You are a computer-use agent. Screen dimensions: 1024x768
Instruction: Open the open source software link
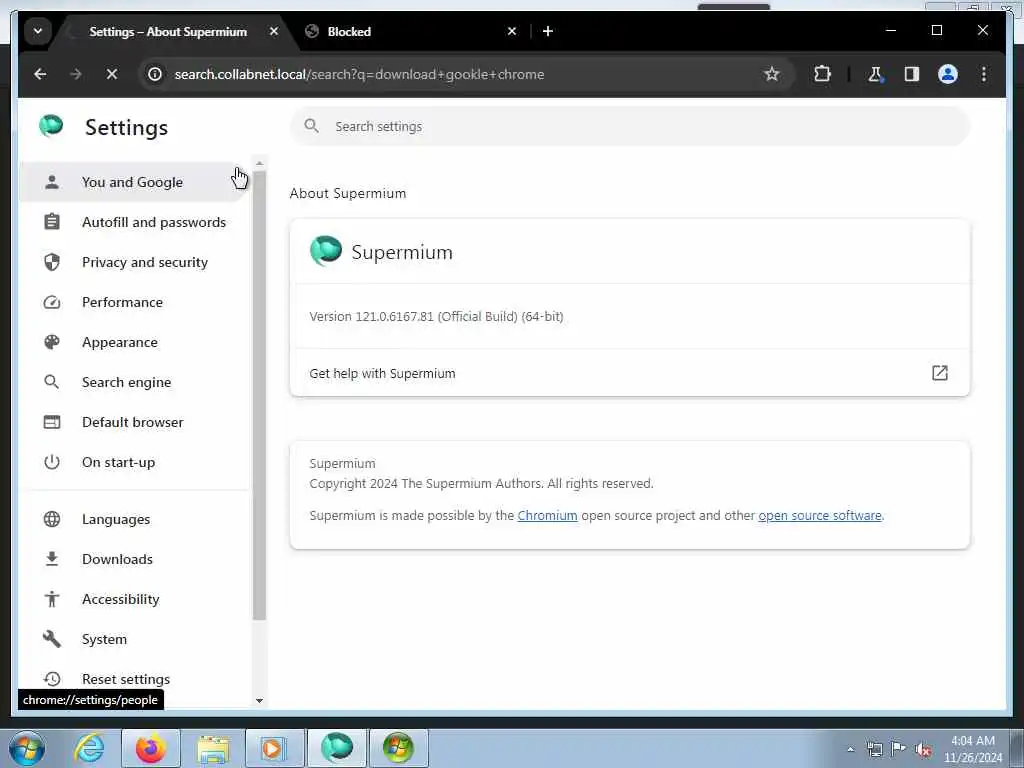click(x=820, y=515)
